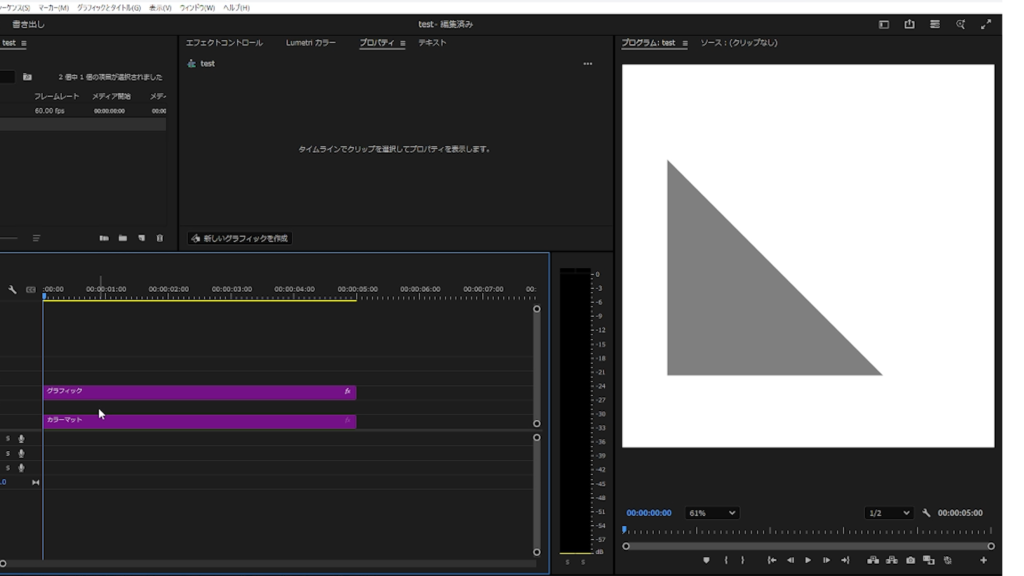
Task: Switch to the テキスト tab
Action: (x=432, y=42)
